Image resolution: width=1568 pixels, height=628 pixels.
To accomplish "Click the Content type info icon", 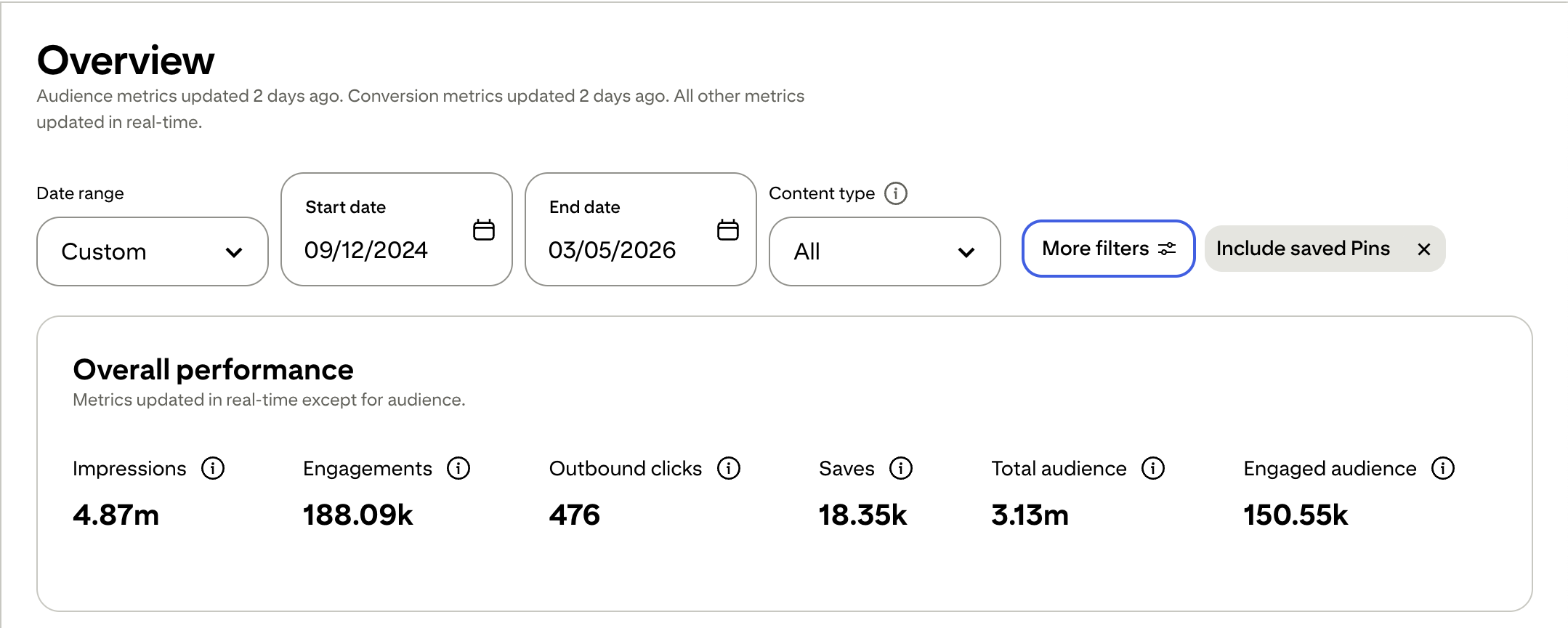I will [x=896, y=193].
